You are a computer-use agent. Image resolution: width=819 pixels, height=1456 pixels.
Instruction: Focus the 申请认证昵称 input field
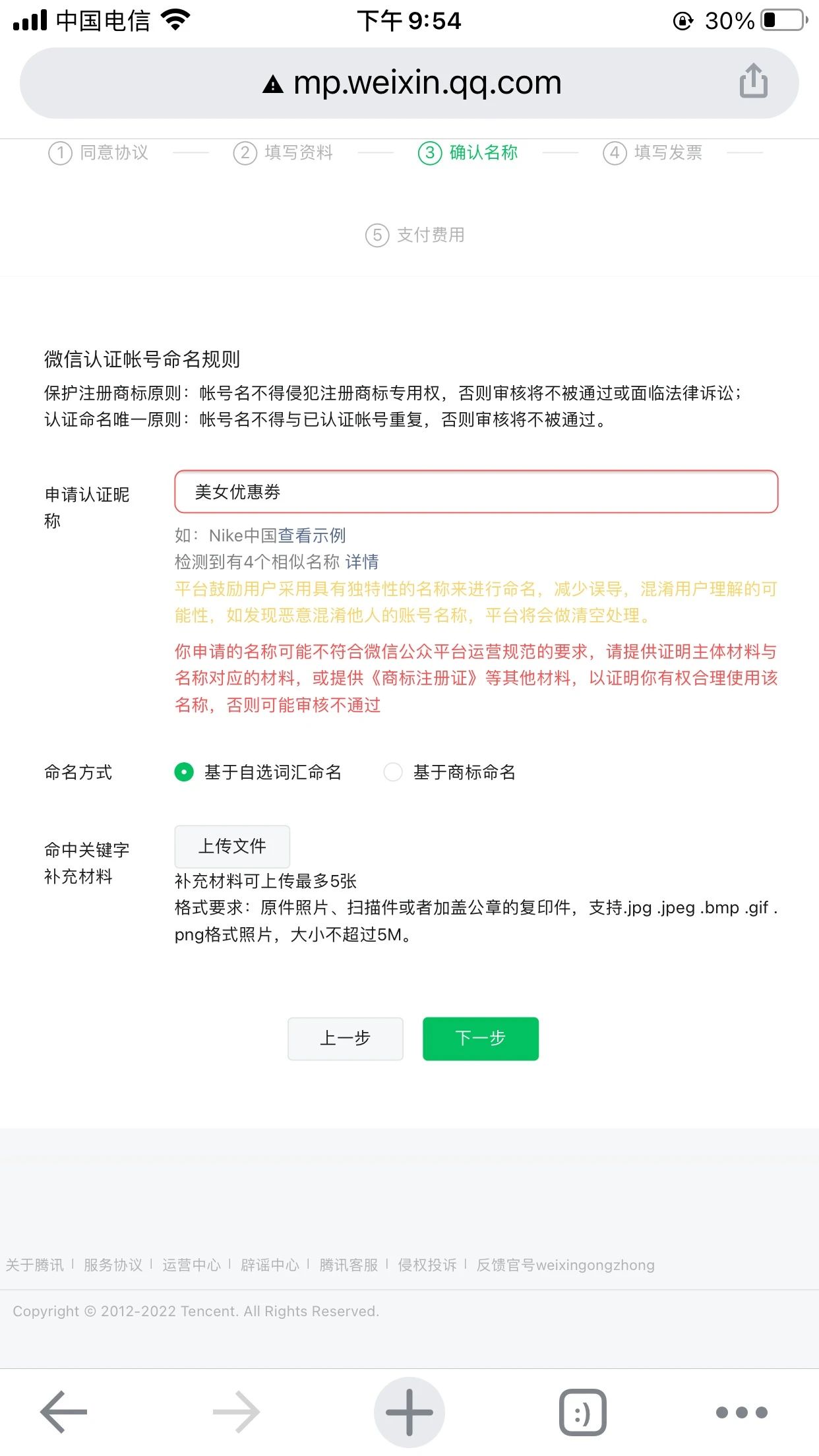point(476,491)
